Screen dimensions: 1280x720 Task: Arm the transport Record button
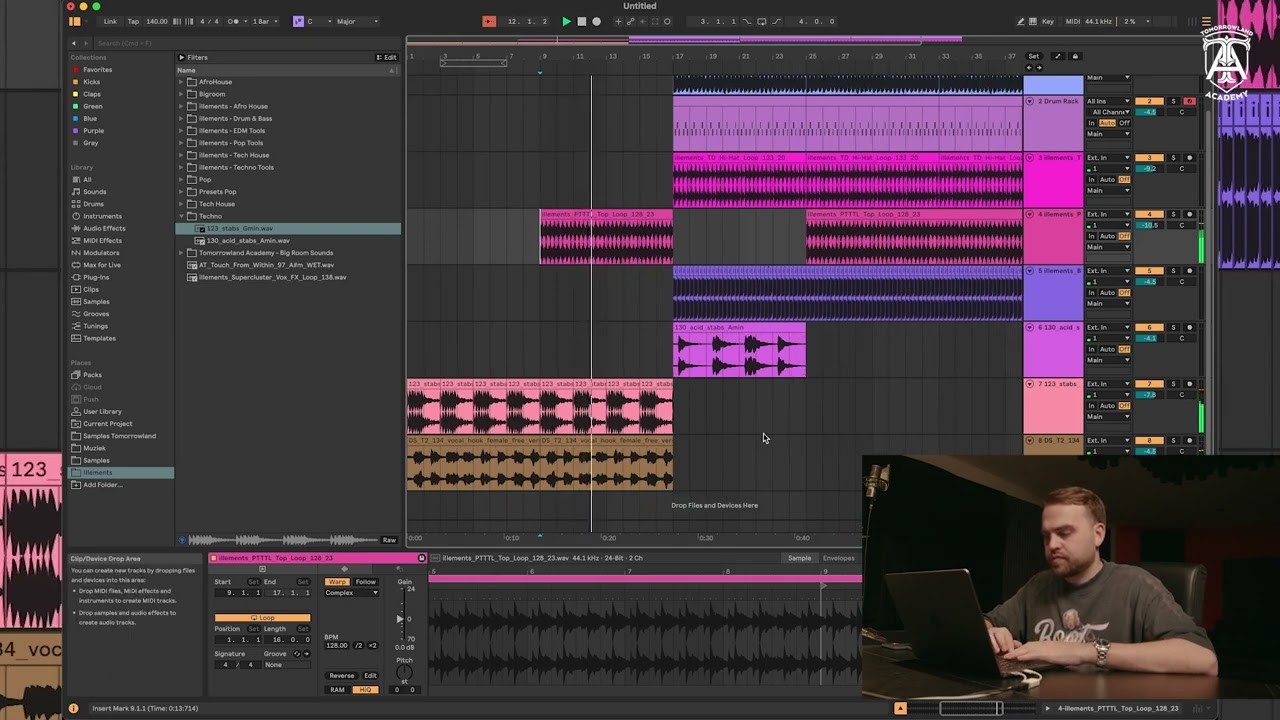pos(597,21)
